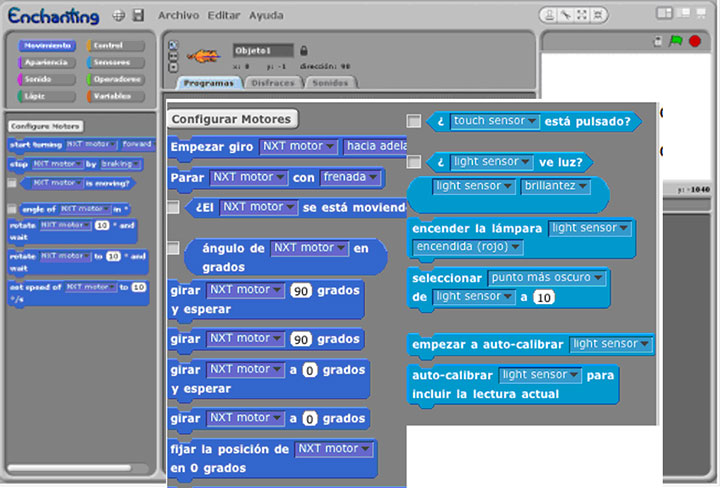720x488 pixels.
Task: Click the padlock icon beside Objeto1
Action: point(304,50)
